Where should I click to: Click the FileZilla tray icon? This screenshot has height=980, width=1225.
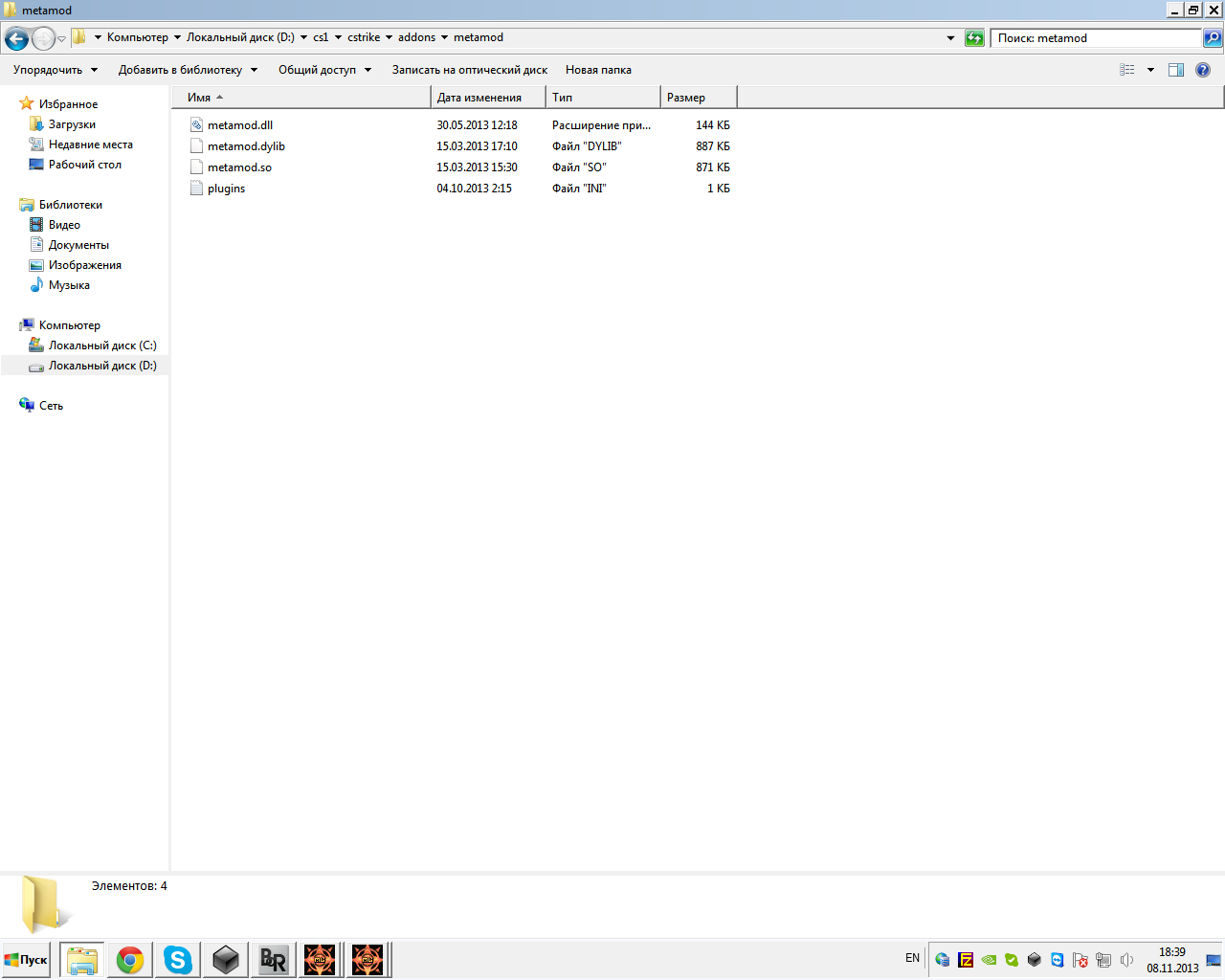click(x=966, y=960)
